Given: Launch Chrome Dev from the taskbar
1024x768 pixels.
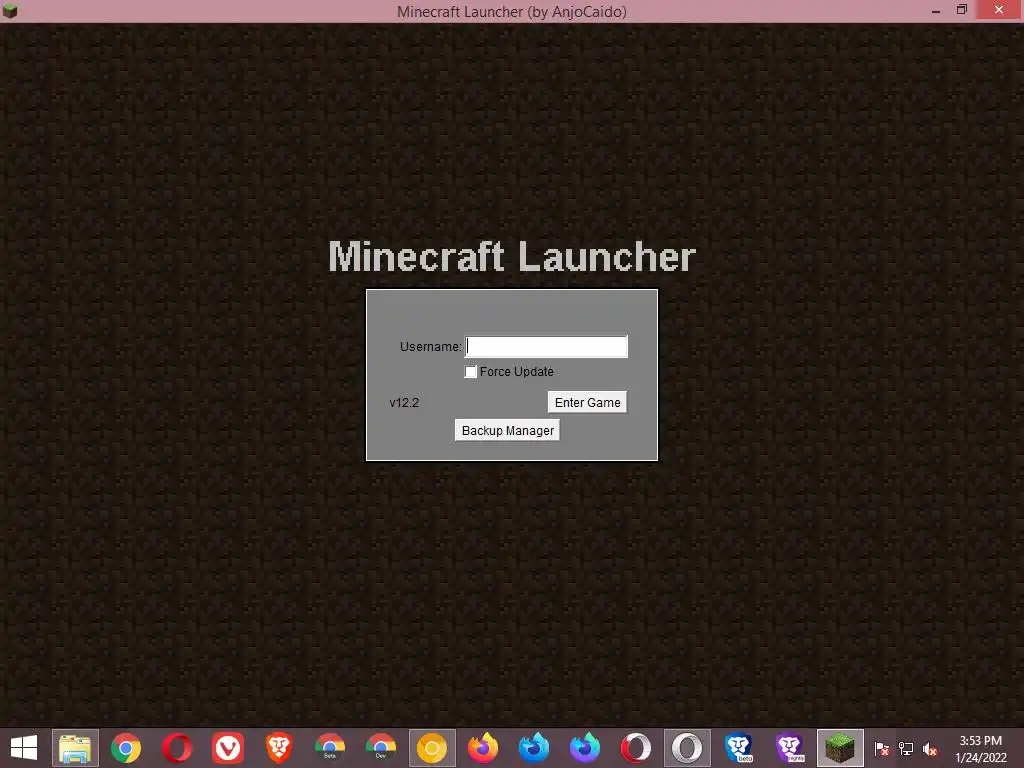Looking at the screenshot, I should pos(381,748).
